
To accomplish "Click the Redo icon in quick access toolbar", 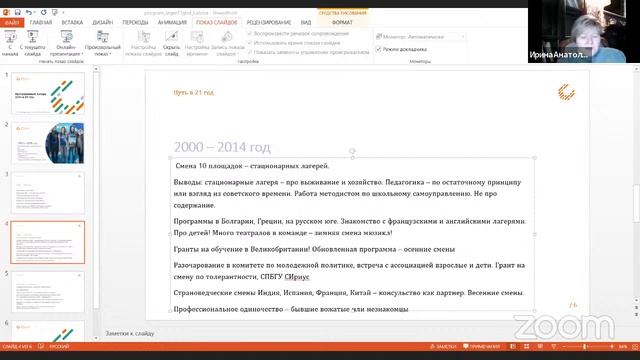I will coord(43,13).
